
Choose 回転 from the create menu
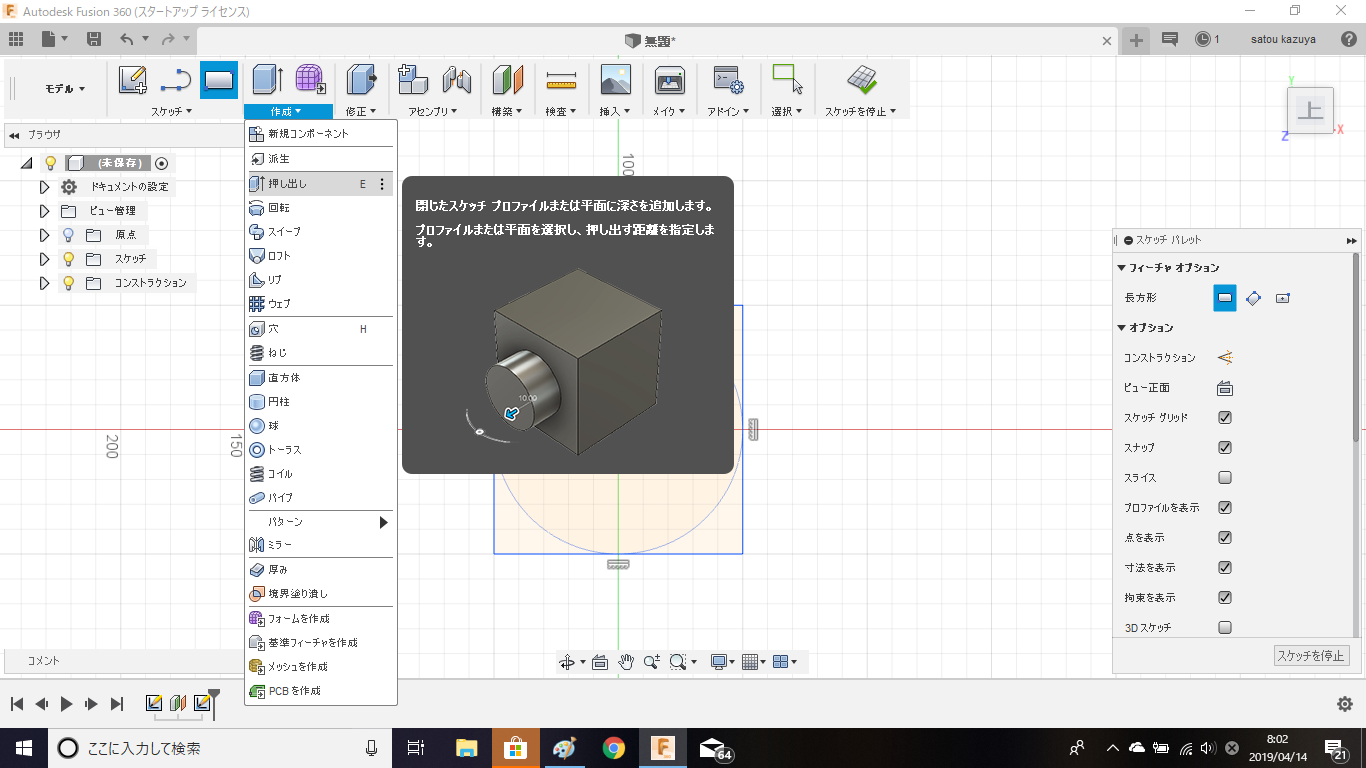319,208
